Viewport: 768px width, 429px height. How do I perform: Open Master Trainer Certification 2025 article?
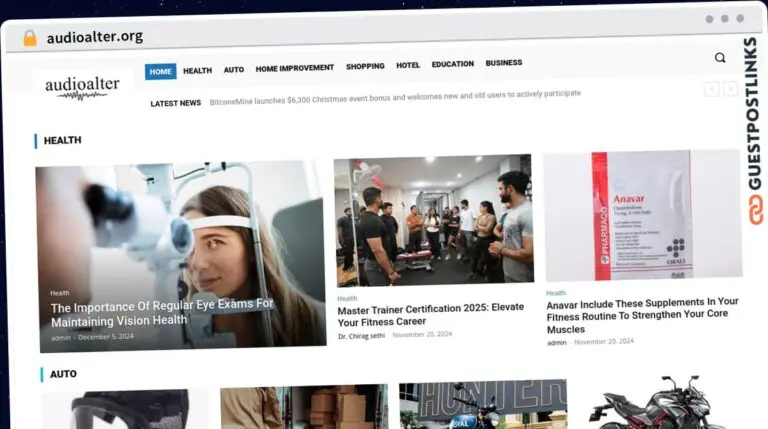(431, 314)
